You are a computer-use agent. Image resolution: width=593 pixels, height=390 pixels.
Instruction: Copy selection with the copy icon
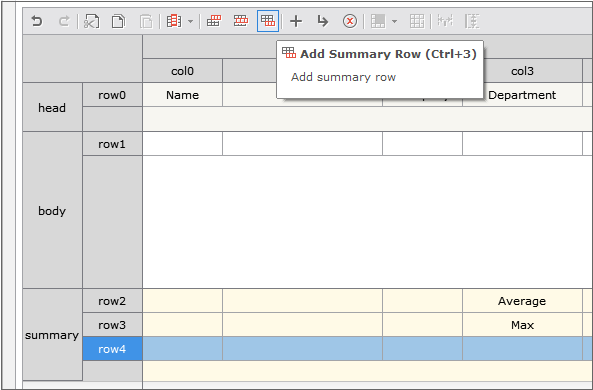pyautogui.click(x=118, y=21)
